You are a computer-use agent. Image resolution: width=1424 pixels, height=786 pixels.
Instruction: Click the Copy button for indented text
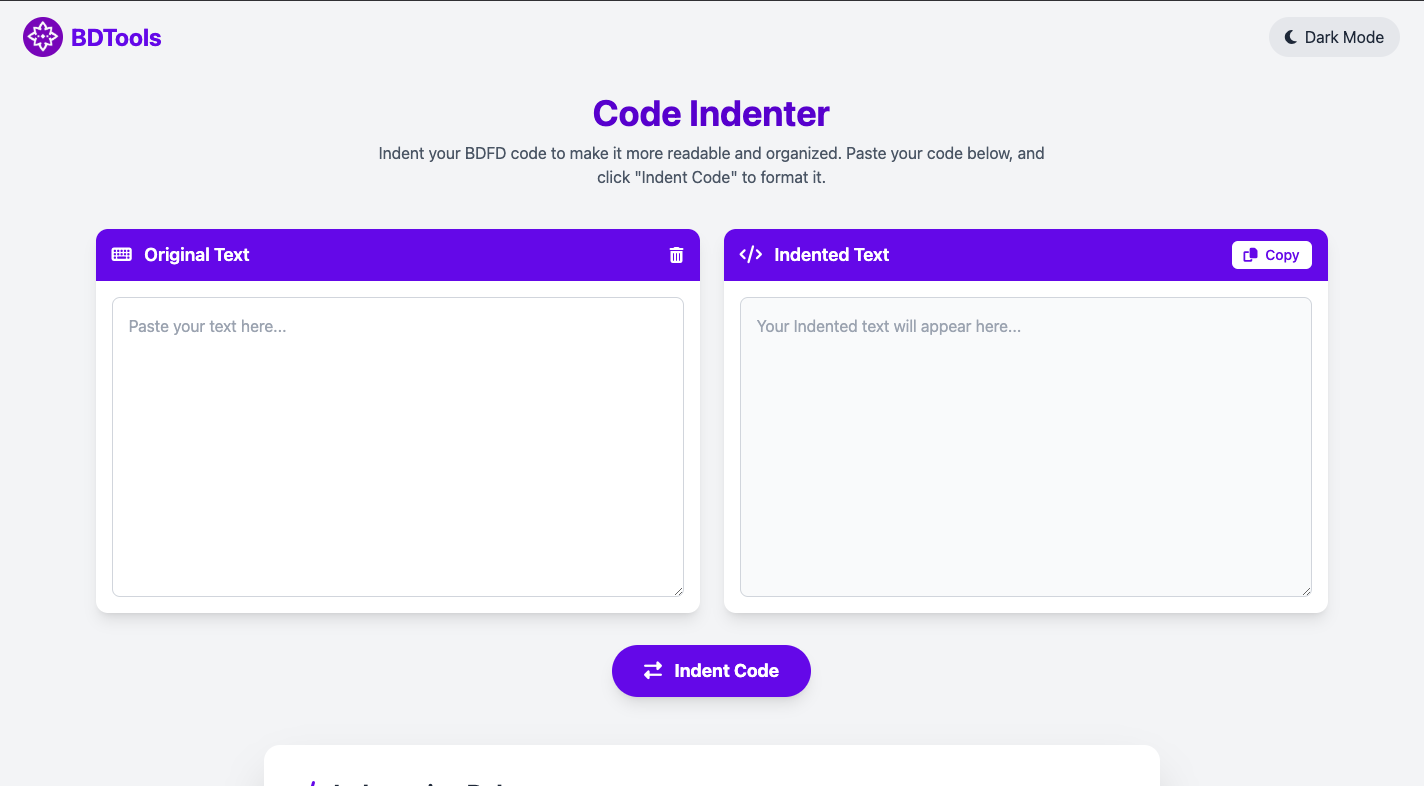tap(1271, 255)
